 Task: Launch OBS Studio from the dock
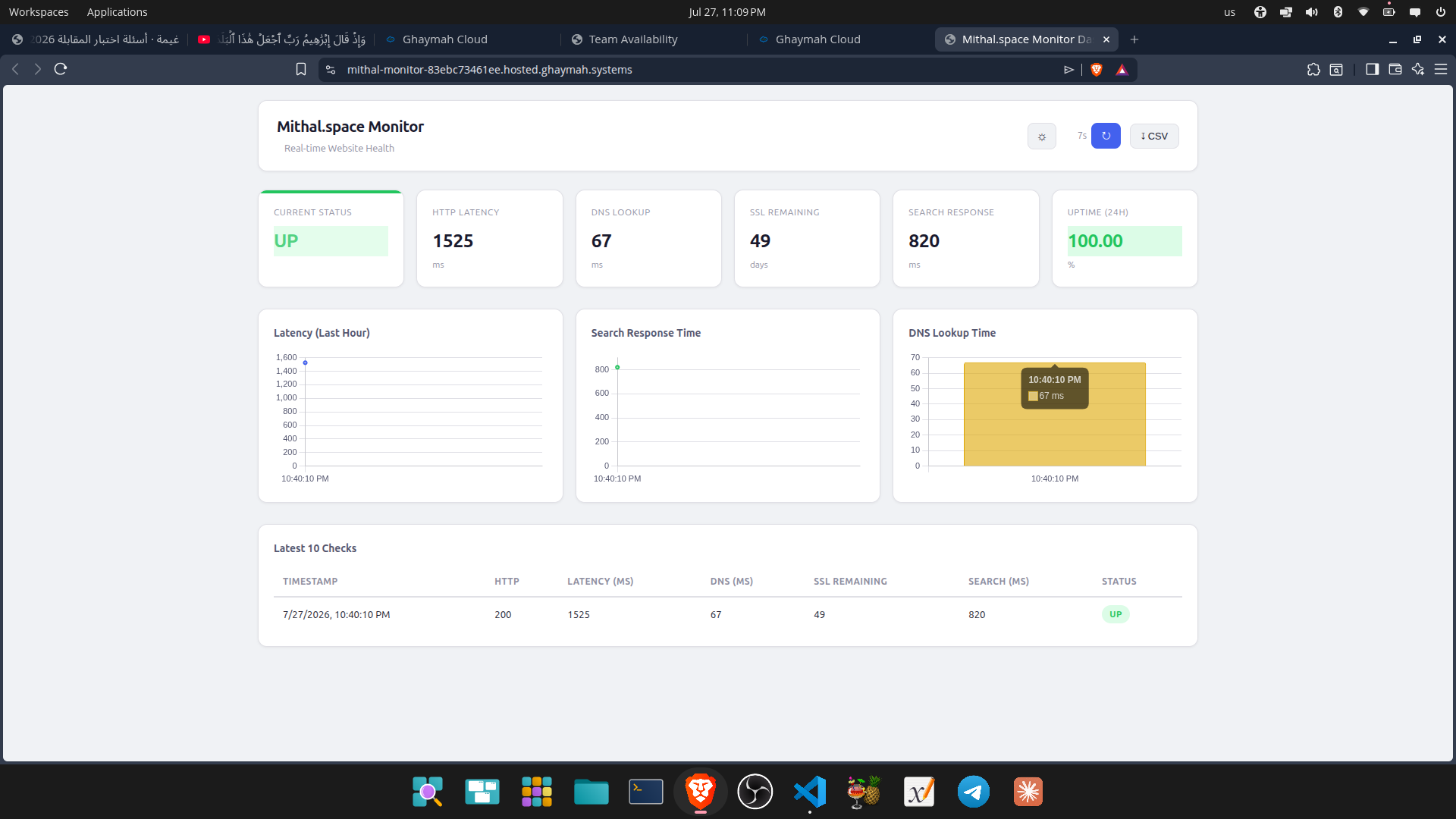755,792
